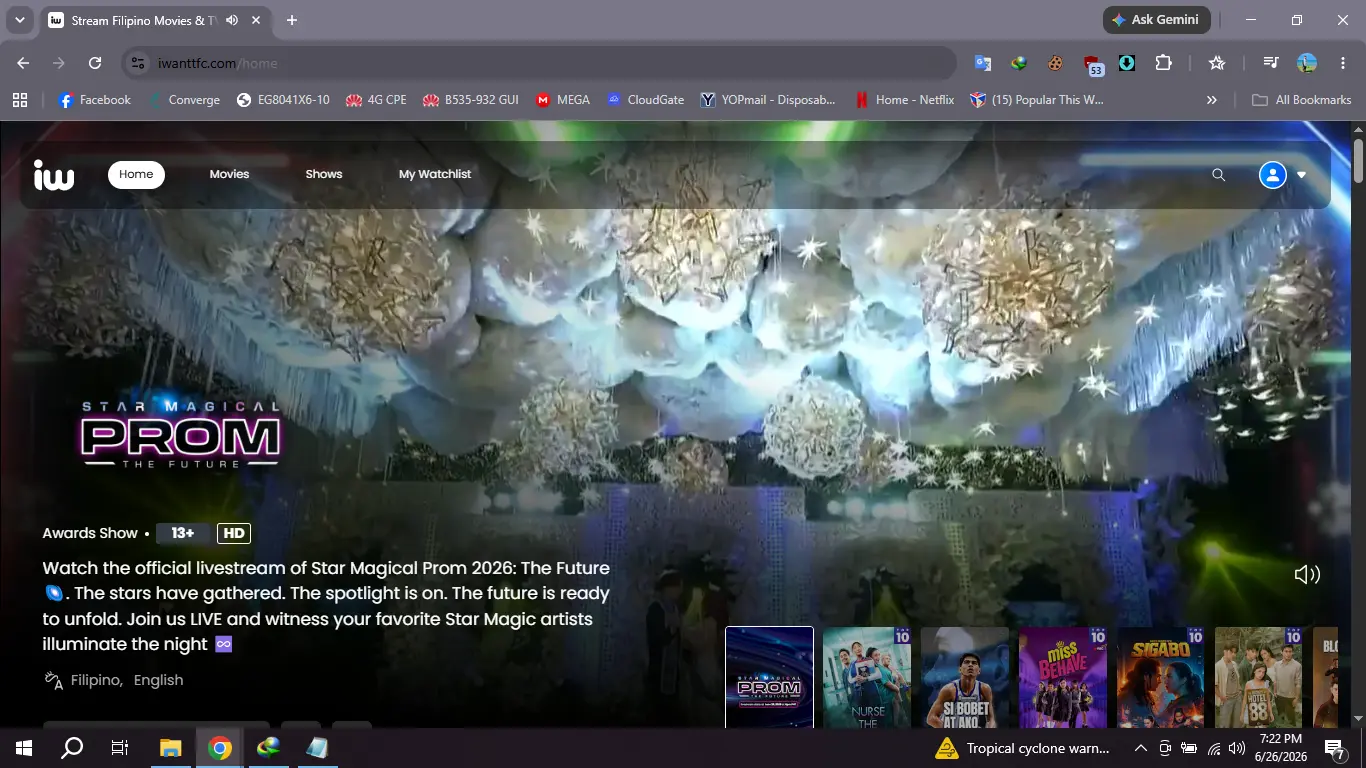The width and height of the screenshot is (1366, 768).
Task: Open the Facebook bookmark
Action: [x=95, y=100]
